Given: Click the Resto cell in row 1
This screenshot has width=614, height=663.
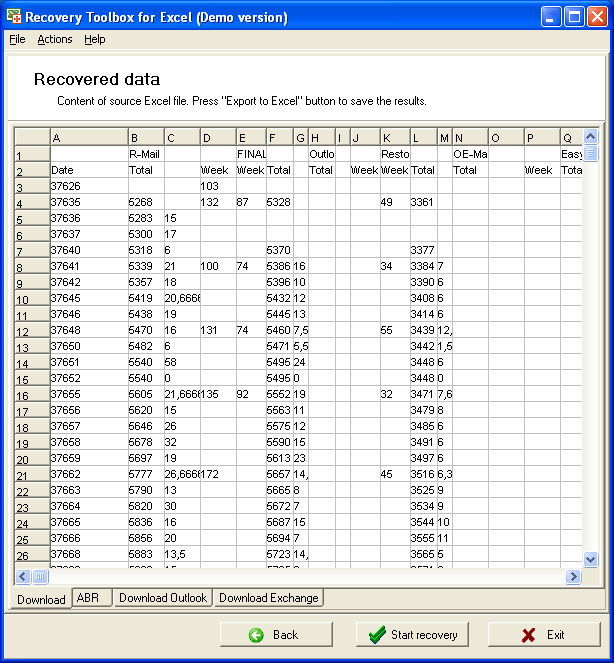Looking at the screenshot, I should click(395, 154).
